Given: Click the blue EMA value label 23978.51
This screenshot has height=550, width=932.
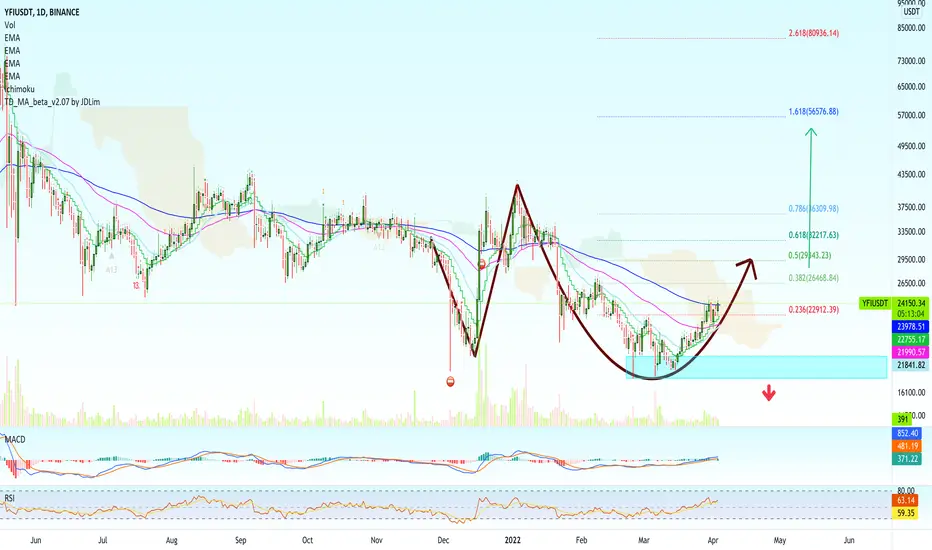Looking at the screenshot, I should tap(911, 326).
